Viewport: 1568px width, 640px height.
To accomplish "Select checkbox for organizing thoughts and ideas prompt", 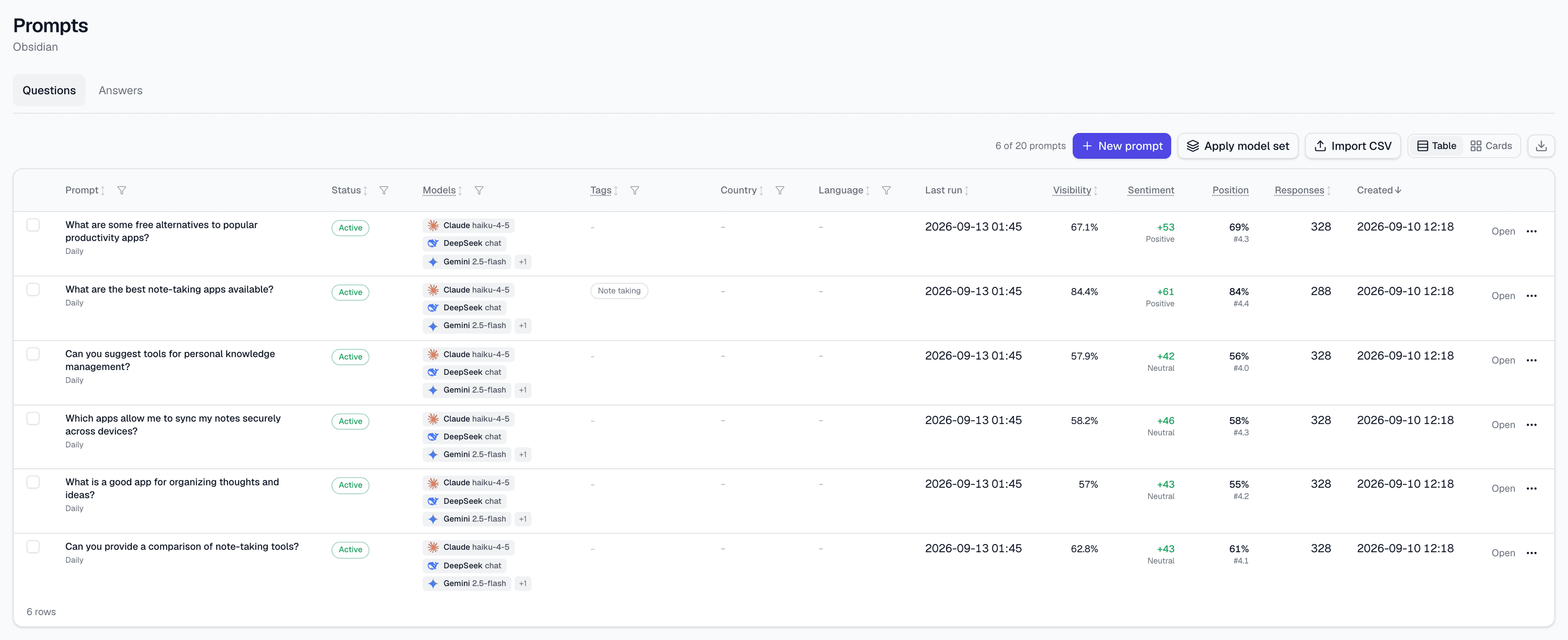I will (33, 482).
